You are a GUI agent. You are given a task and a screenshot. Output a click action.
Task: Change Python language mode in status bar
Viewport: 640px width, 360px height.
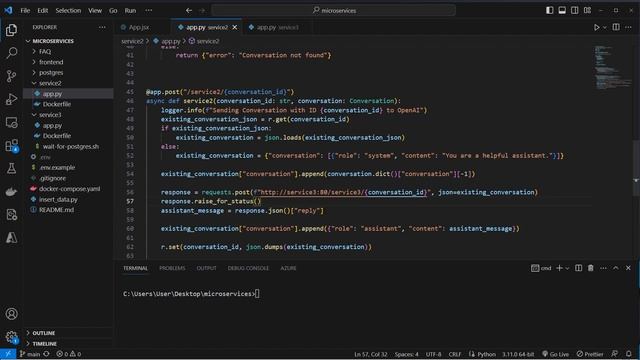tap(486, 354)
